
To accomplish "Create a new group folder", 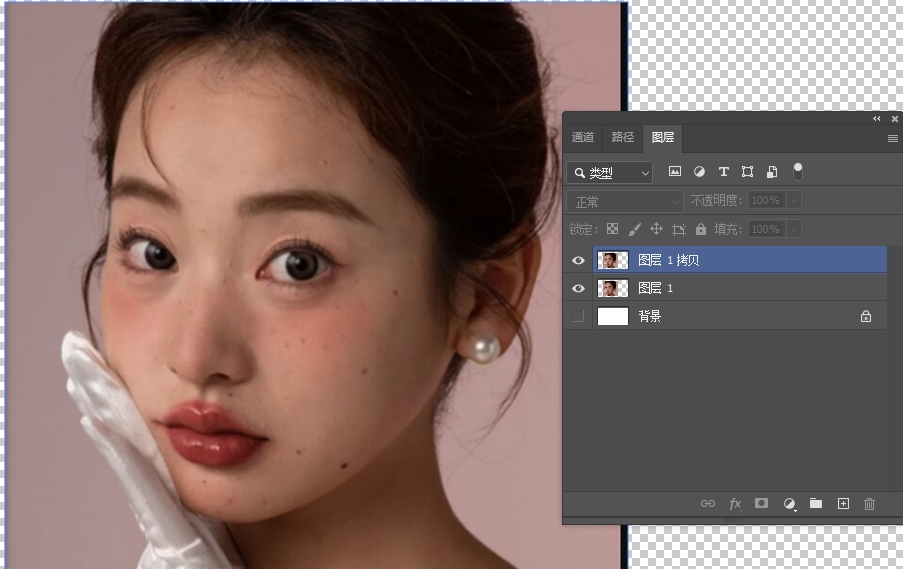I will click(x=815, y=503).
